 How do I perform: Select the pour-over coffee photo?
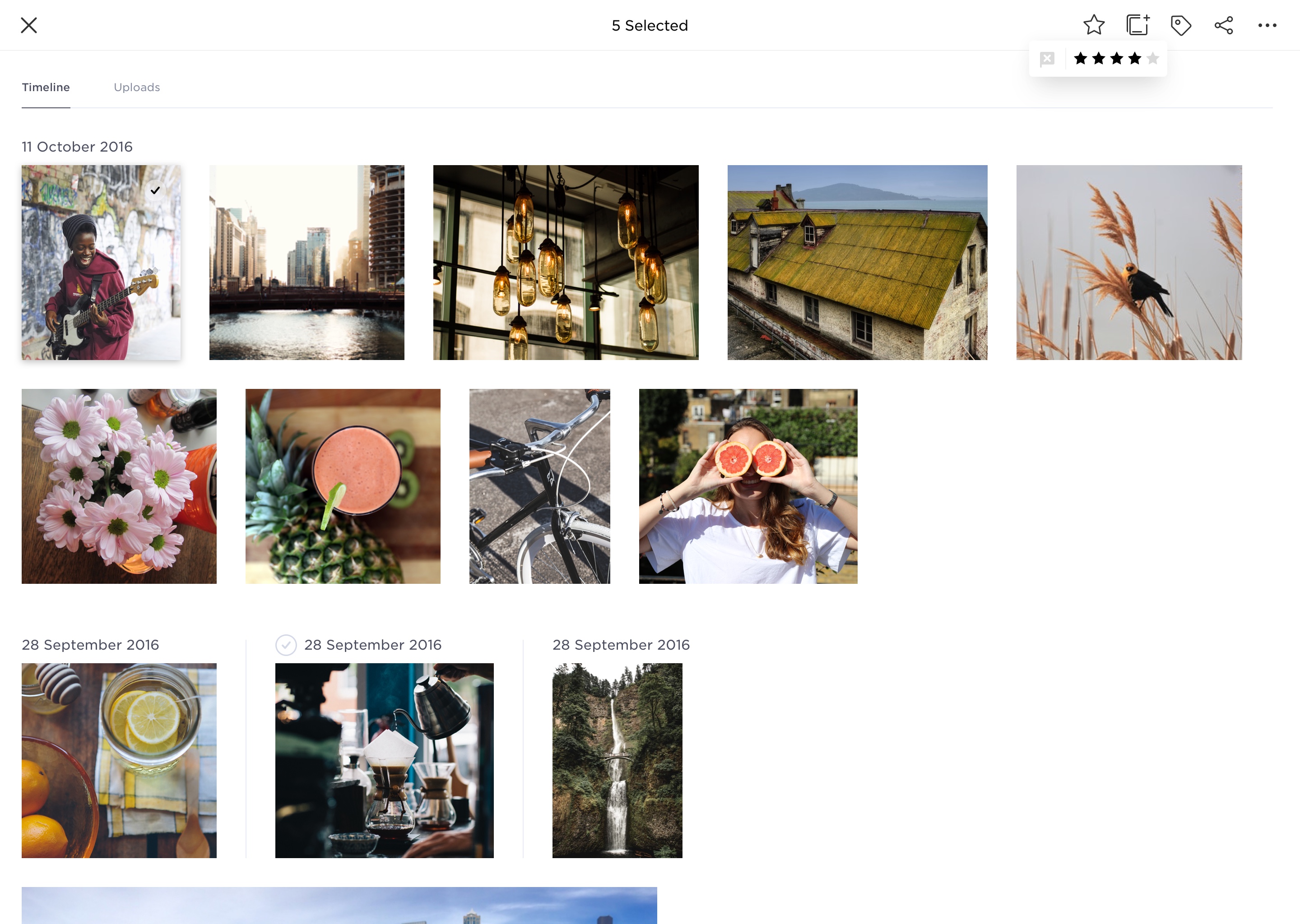(x=384, y=760)
